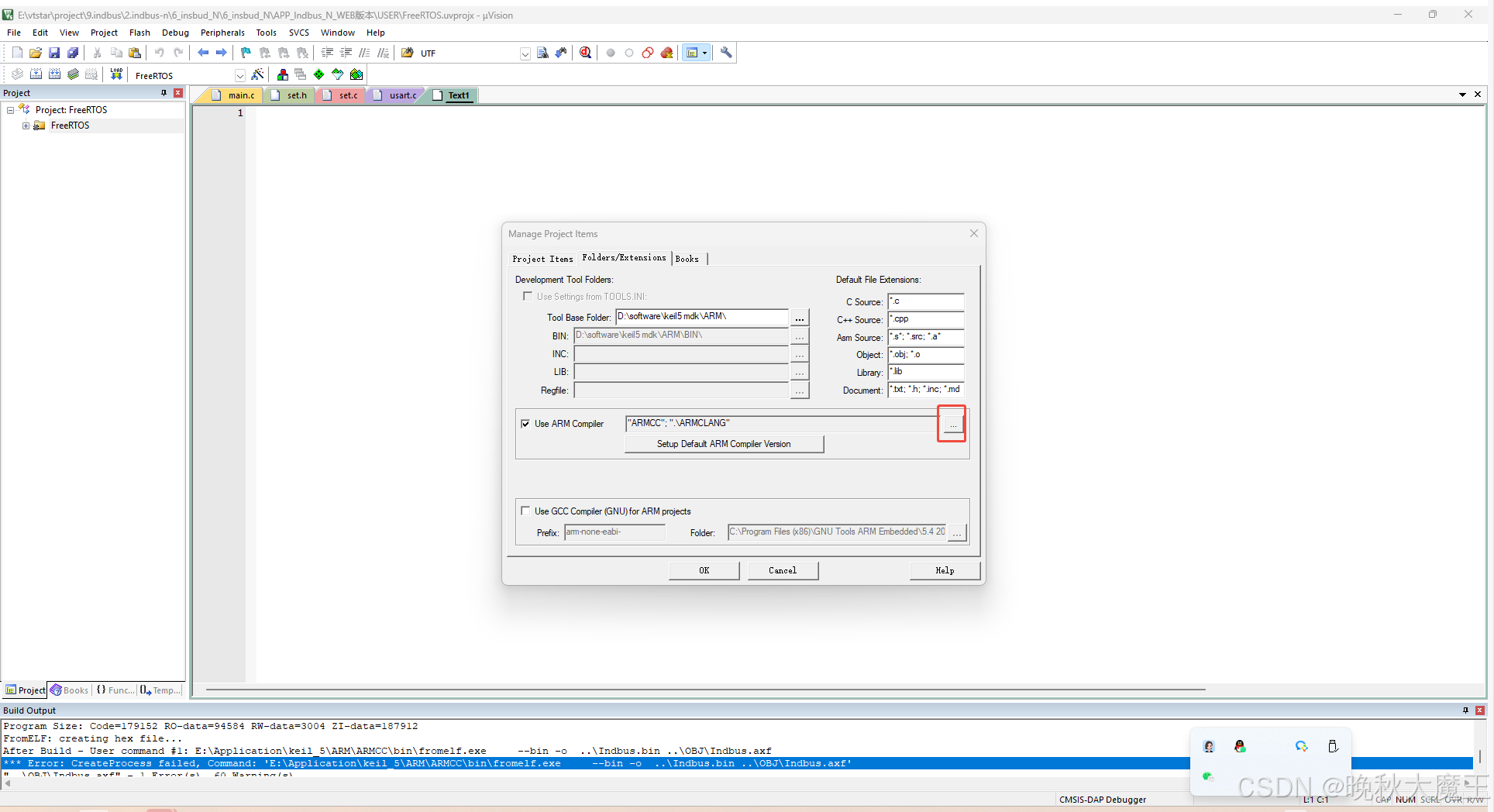Indent selected lines icon
1494x812 pixels.
coord(327,53)
